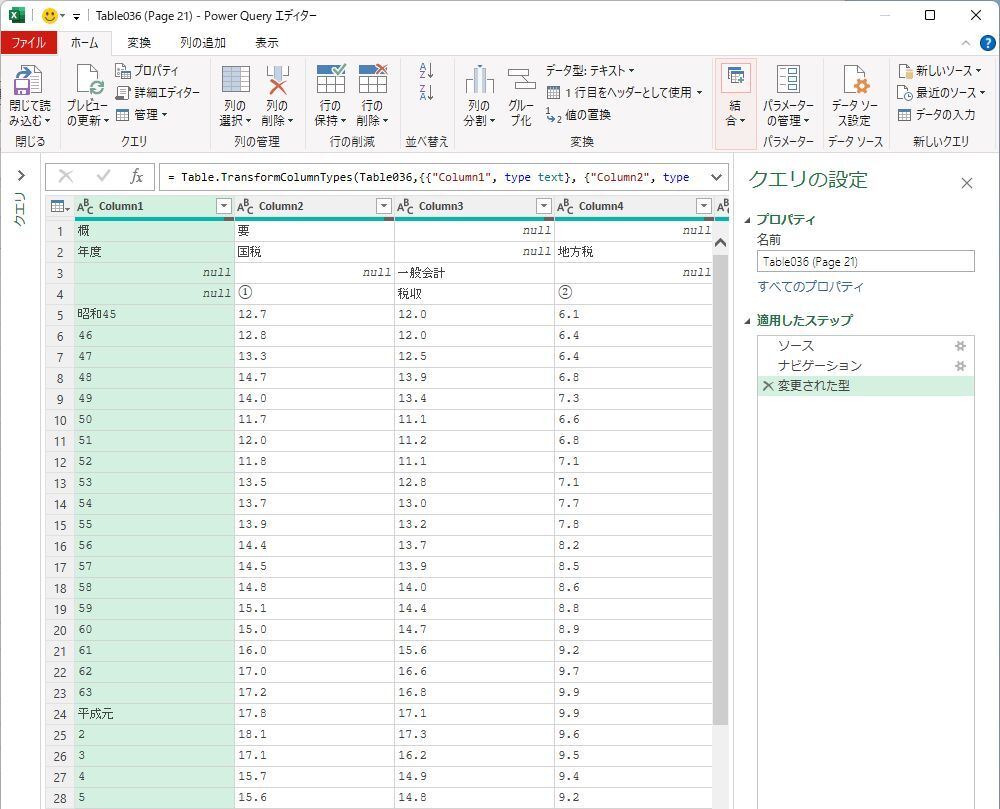
Task: Sort ascending with the A-Z icon
Action: point(427,71)
